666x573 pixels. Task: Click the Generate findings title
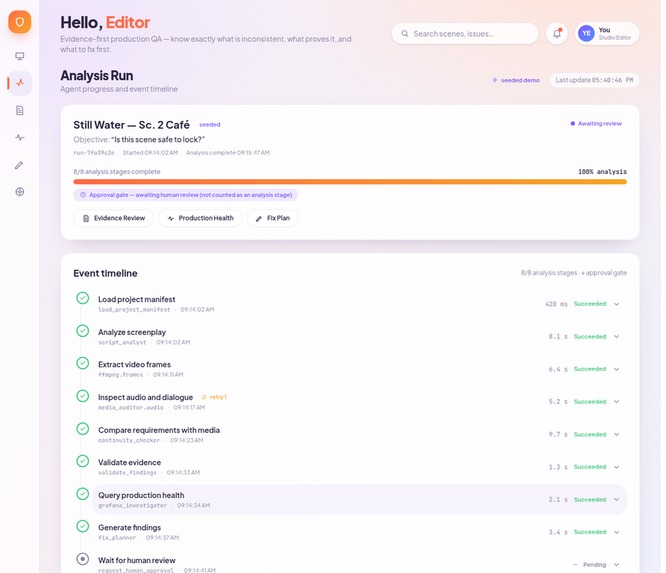[130, 528]
